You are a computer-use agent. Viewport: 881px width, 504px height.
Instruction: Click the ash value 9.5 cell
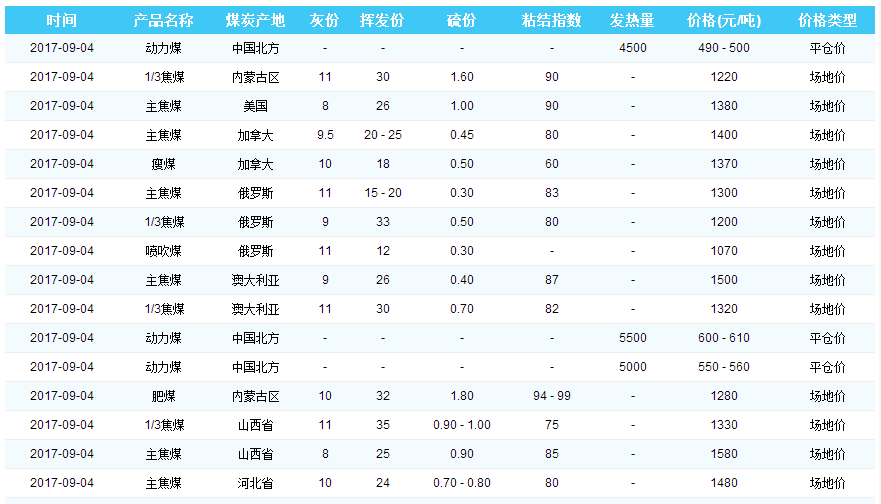(x=325, y=135)
